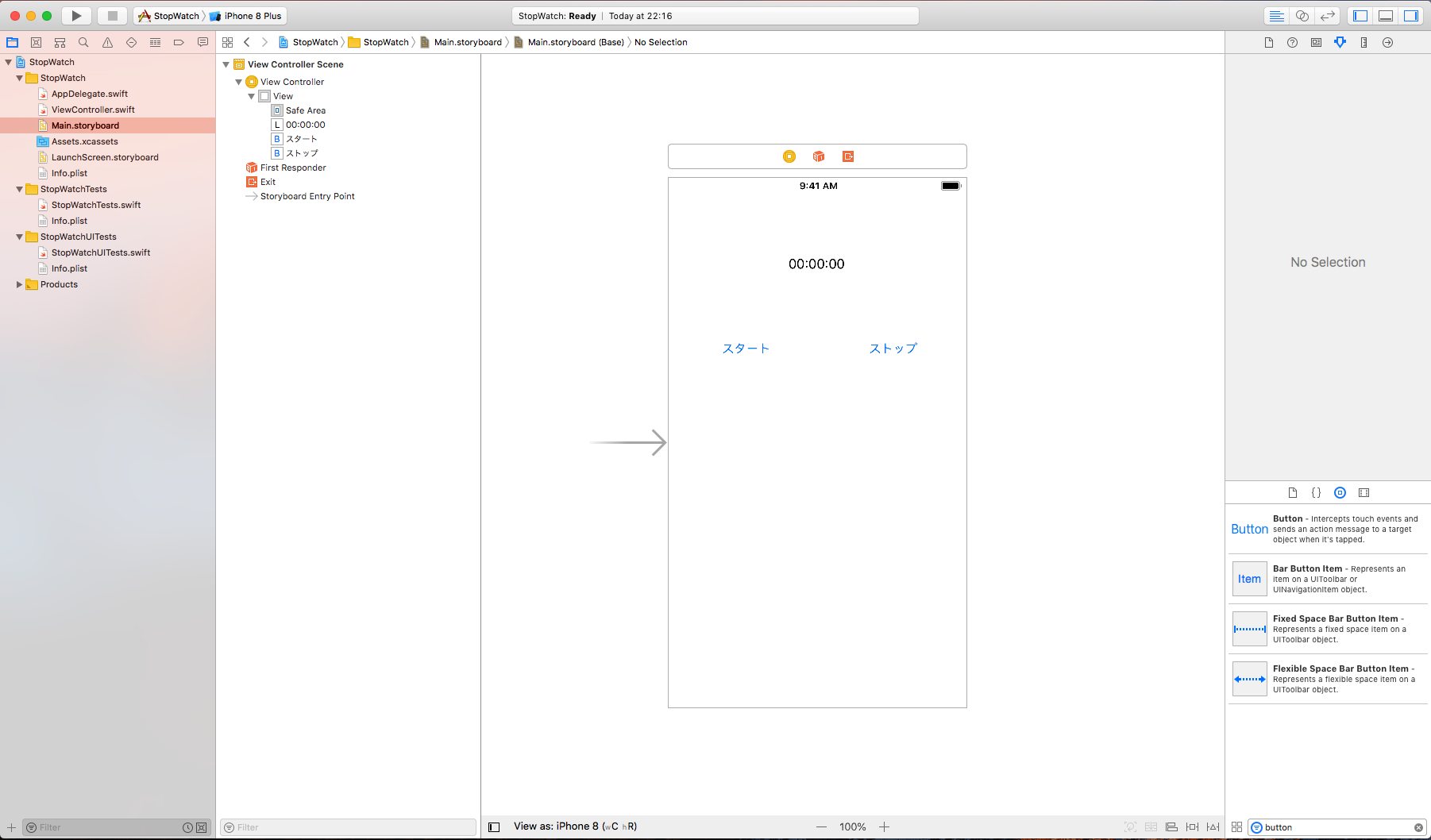1431x840 pixels.
Task: Show the Attributes inspector
Action: pos(1340,42)
